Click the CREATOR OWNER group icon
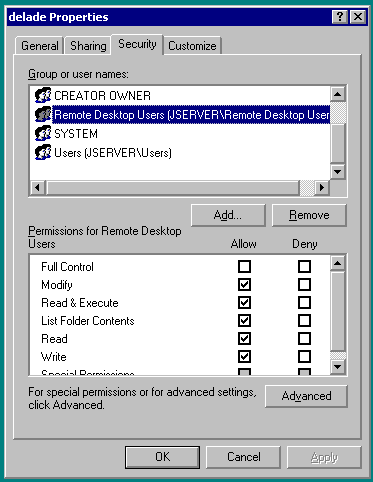Viewport: 373px width, 482px height. (x=43, y=95)
